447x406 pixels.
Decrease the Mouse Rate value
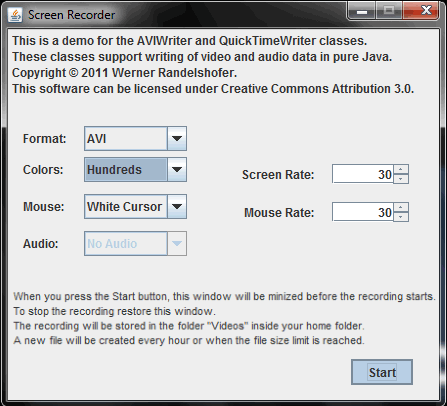tap(401, 217)
